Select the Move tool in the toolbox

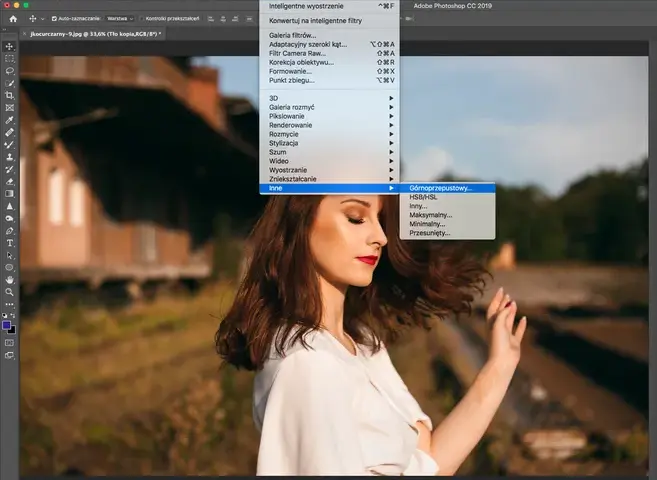pyautogui.click(x=9, y=46)
